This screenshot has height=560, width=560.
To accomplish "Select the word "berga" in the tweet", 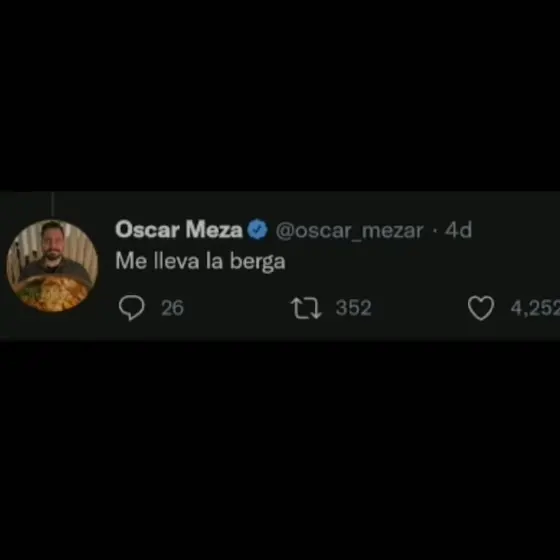I will [257, 262].
